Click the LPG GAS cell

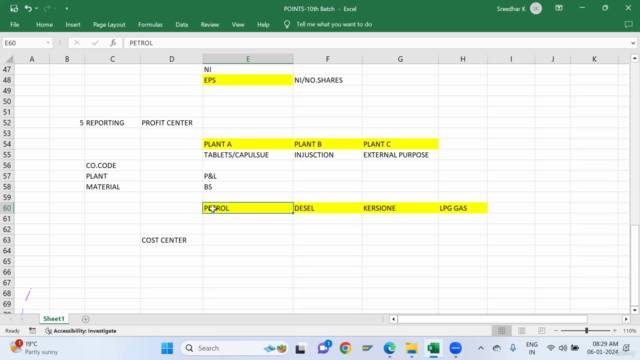click(462, 208)
